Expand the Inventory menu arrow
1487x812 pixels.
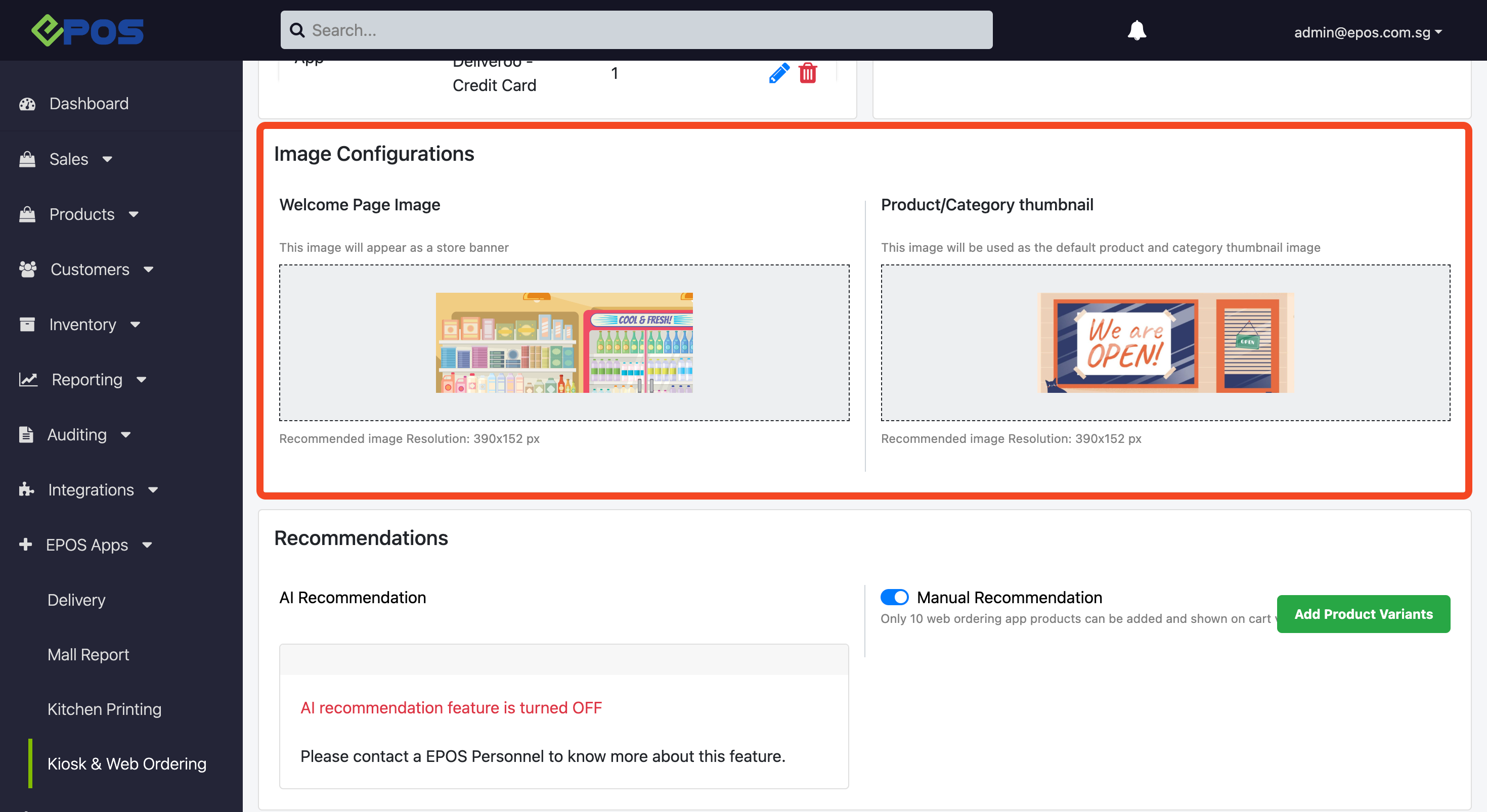[135, 325]
